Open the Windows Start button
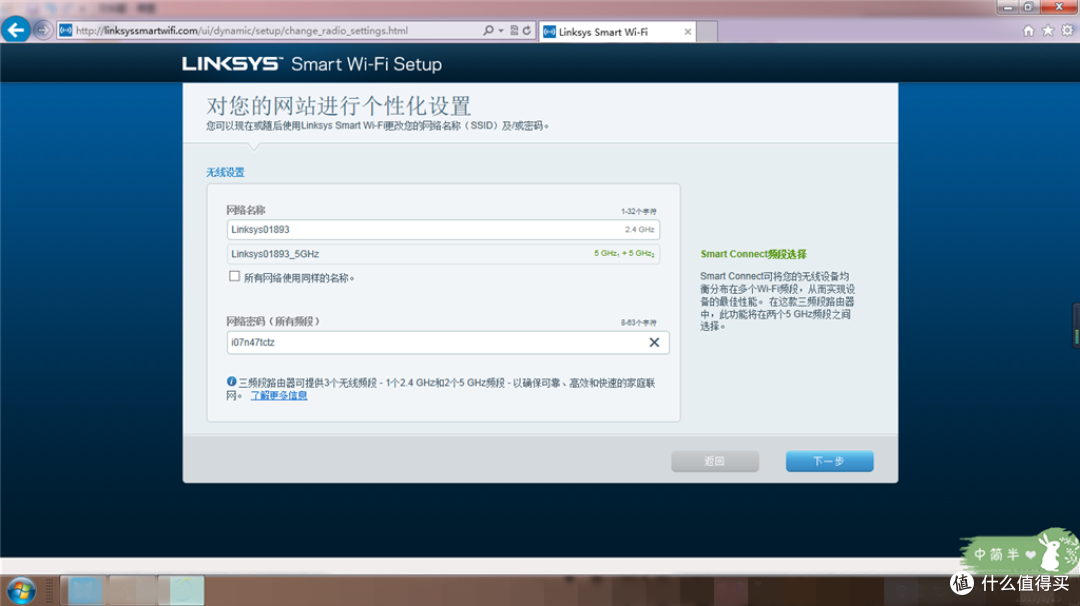Viewport: 1080px width, 606px height. tap(21, 591)
